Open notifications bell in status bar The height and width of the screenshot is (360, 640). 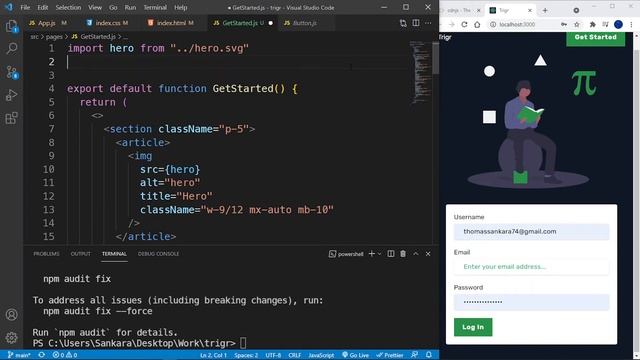pyautogui.click(x=429, y=355)
